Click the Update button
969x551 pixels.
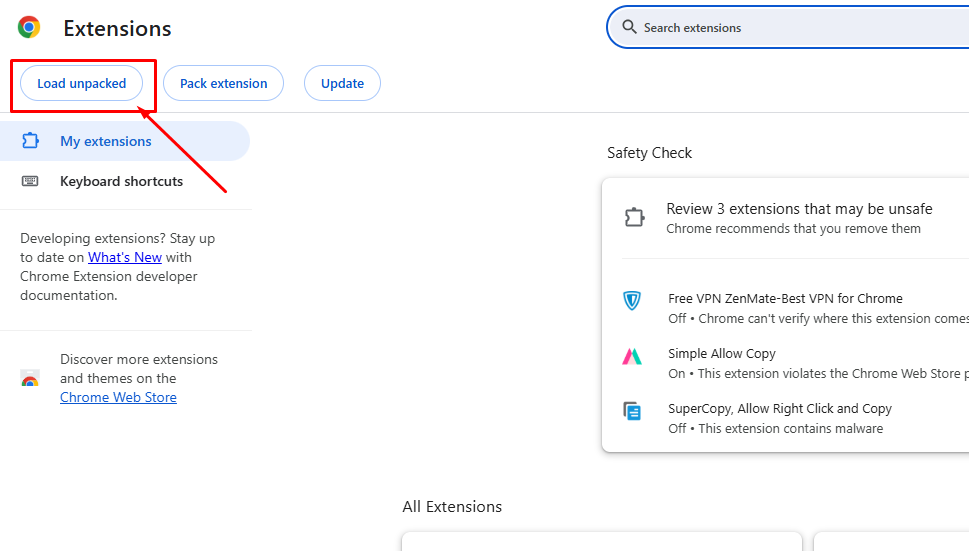[342, 84]
